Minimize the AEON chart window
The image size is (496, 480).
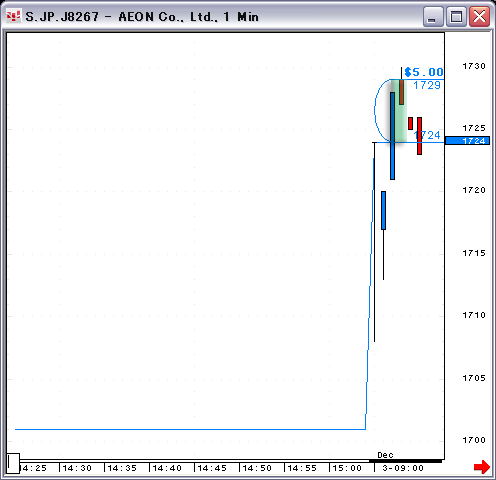tap(433, 16)
